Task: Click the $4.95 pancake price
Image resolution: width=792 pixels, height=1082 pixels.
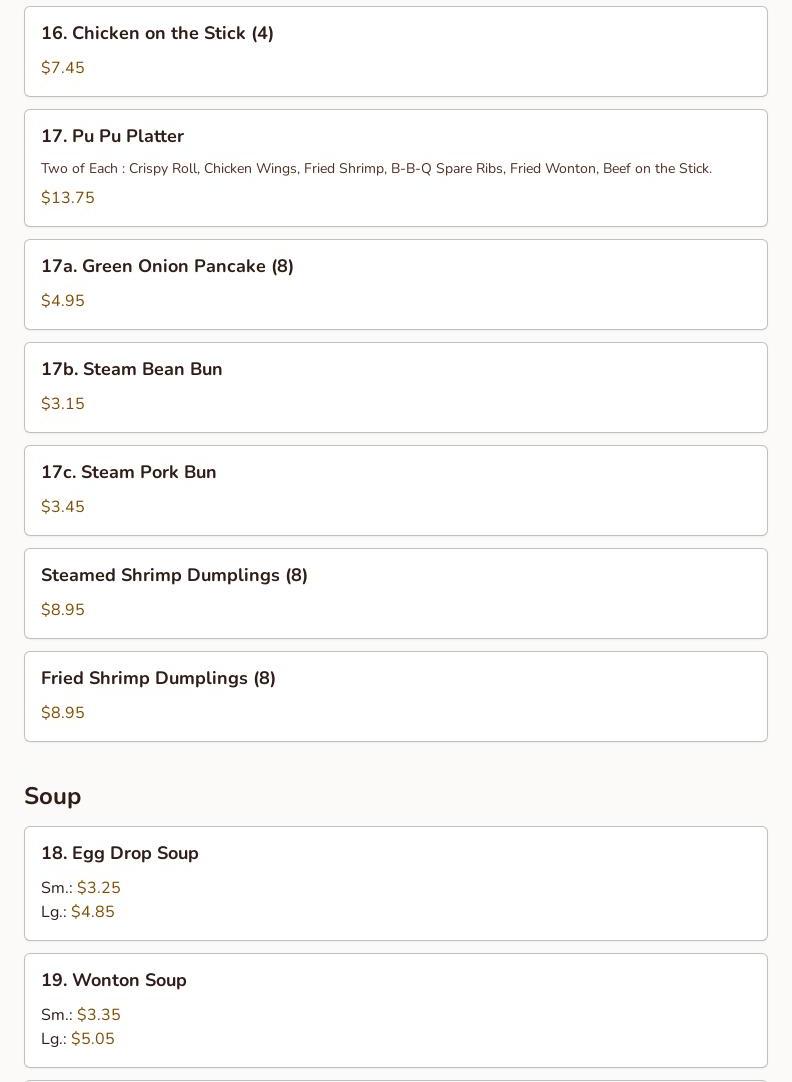Action: click(x=63, y=301)
